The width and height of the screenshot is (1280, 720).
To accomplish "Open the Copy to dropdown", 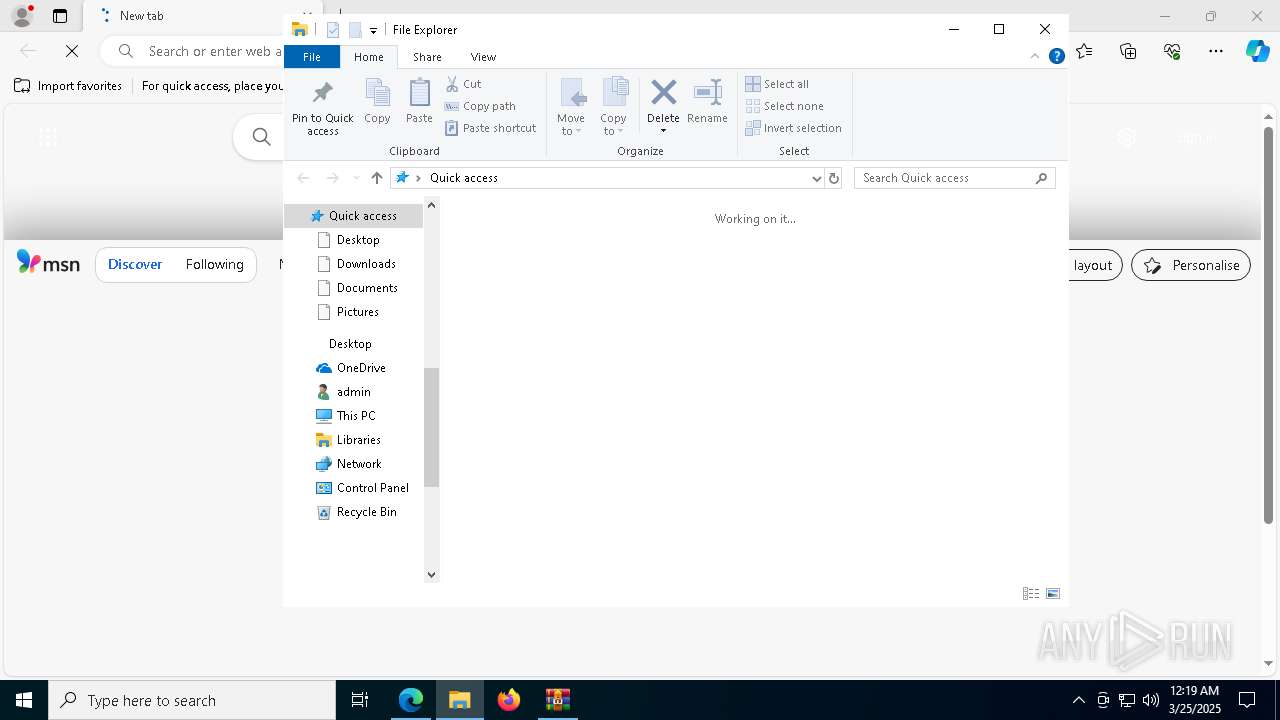I will pos(614,106).
